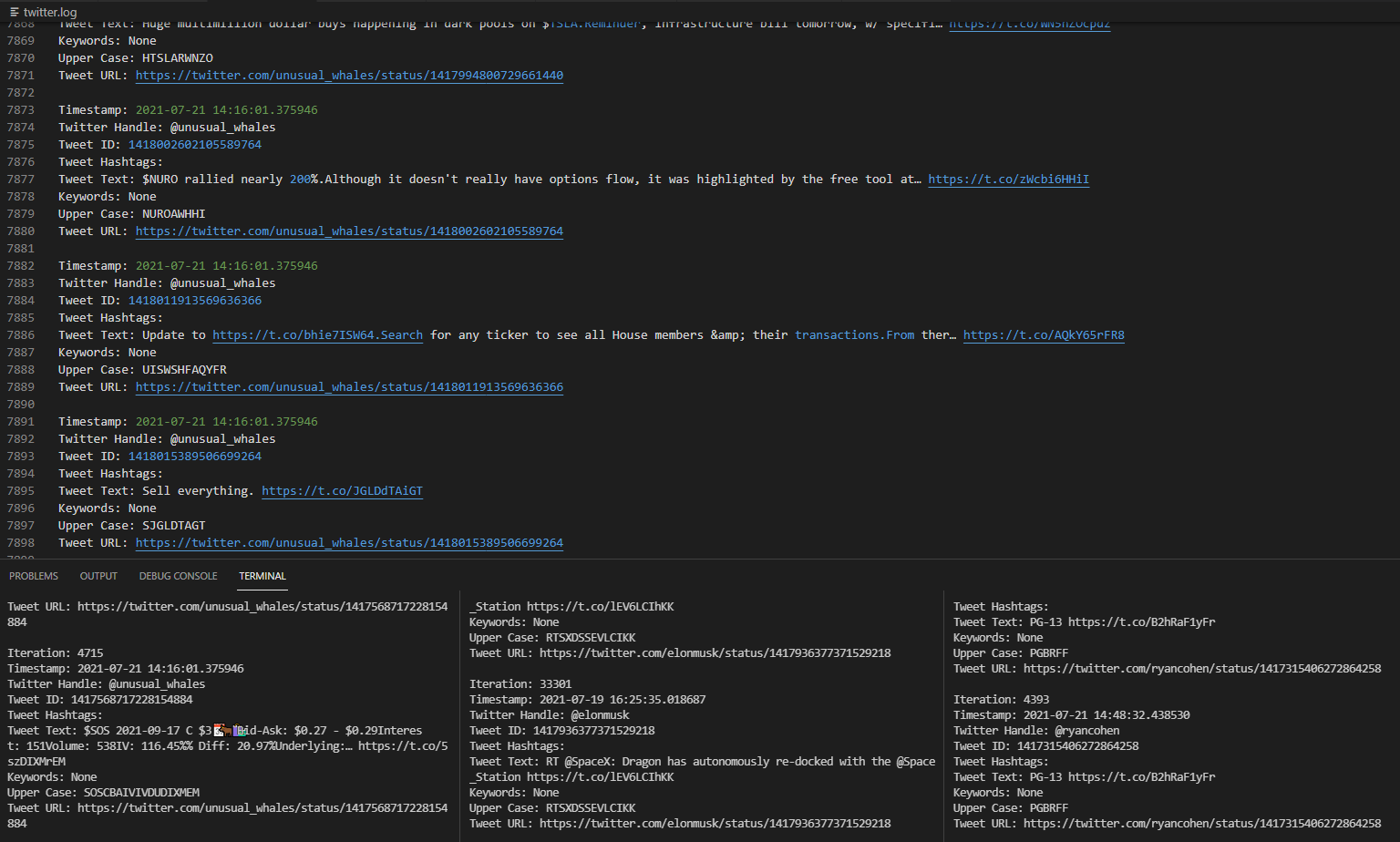
Task: Click the Upper Case value NUROAWHHI
Action: 174,214
